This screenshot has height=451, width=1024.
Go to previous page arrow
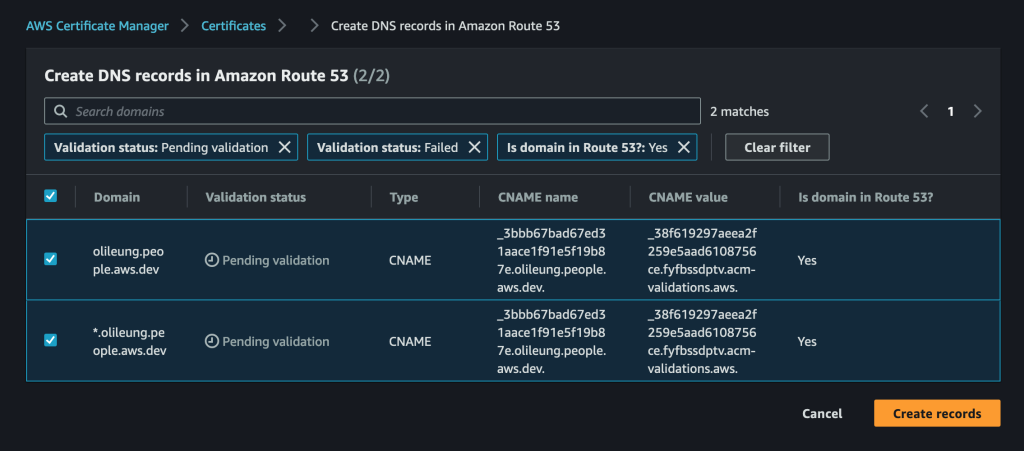pos(924,111)
